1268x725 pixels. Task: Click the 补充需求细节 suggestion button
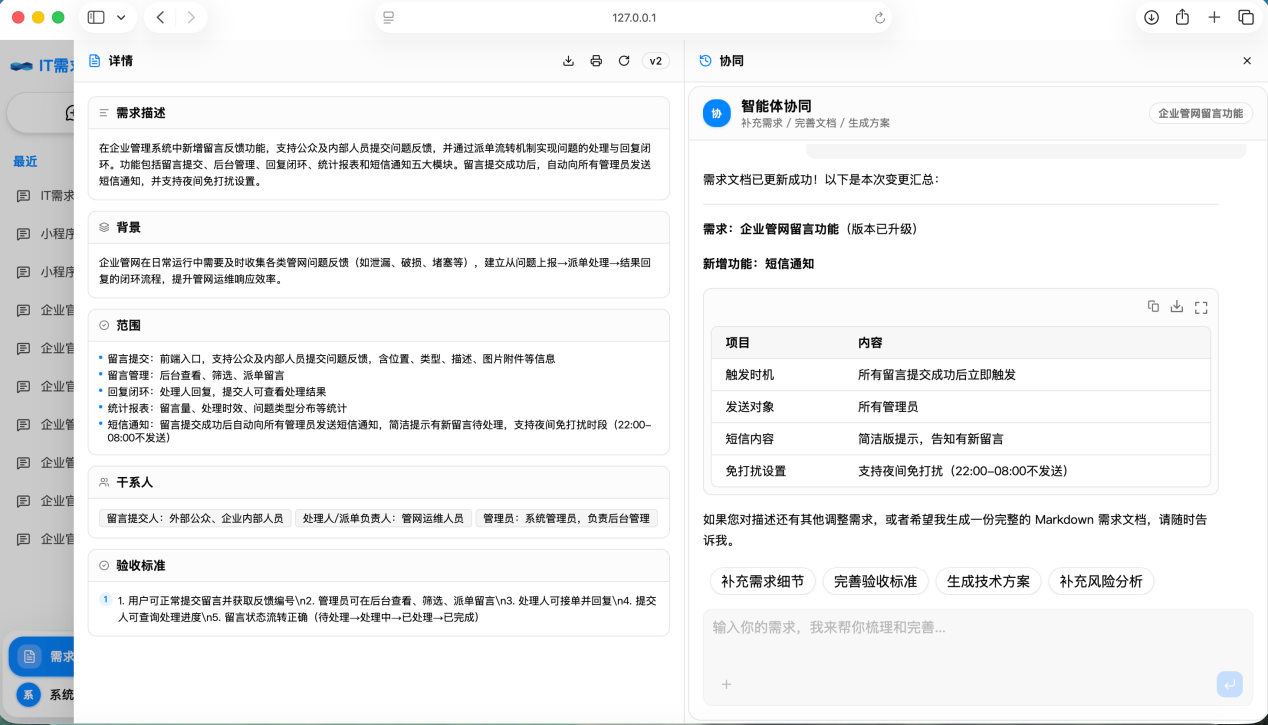point(763,581)
